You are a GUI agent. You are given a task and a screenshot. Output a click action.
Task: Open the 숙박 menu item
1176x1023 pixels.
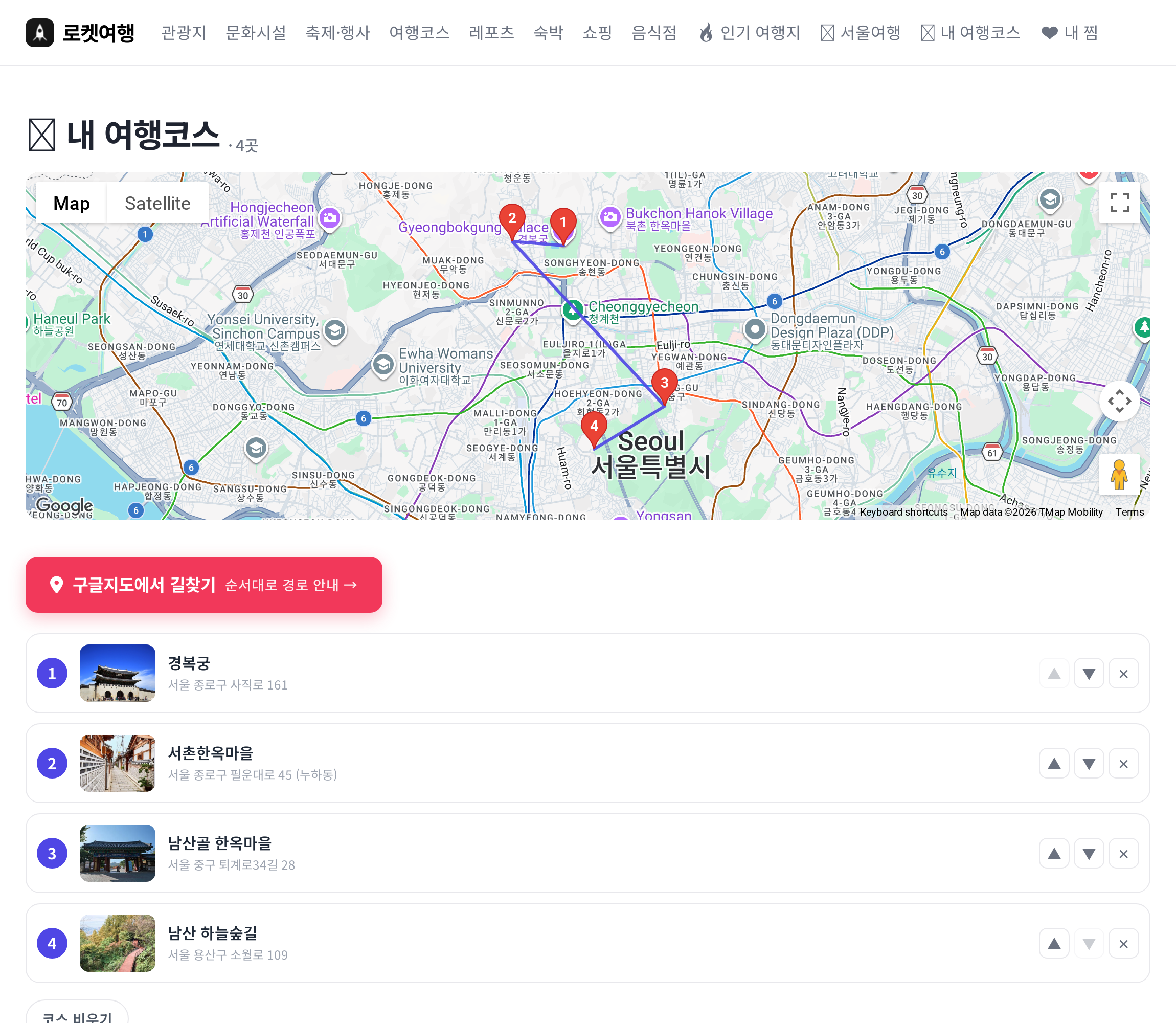pyautogui.click(x=548, y=33)
